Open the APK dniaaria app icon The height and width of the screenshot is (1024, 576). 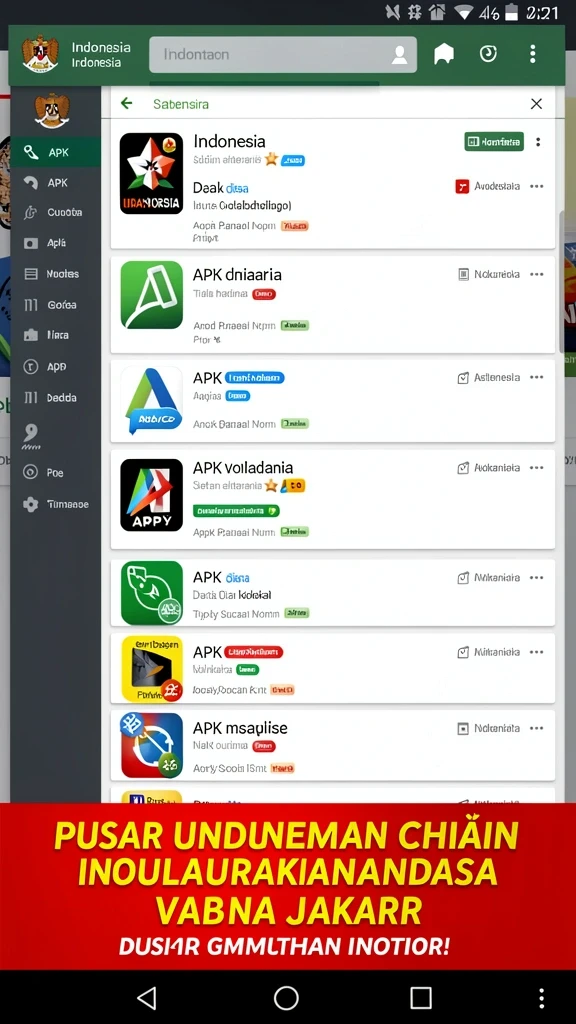click(x=152, y=295)
